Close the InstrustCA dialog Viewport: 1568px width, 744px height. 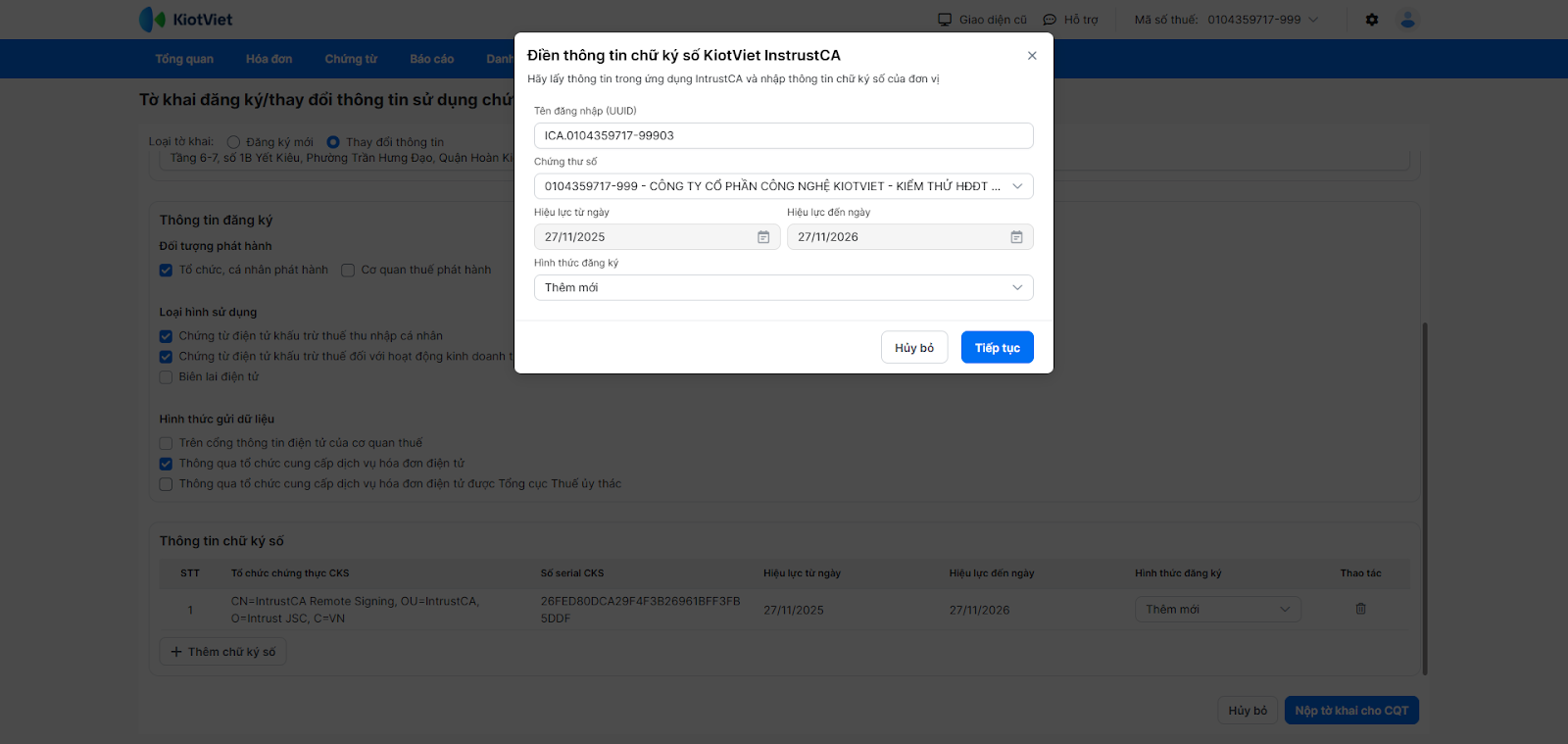(1032, 56)
